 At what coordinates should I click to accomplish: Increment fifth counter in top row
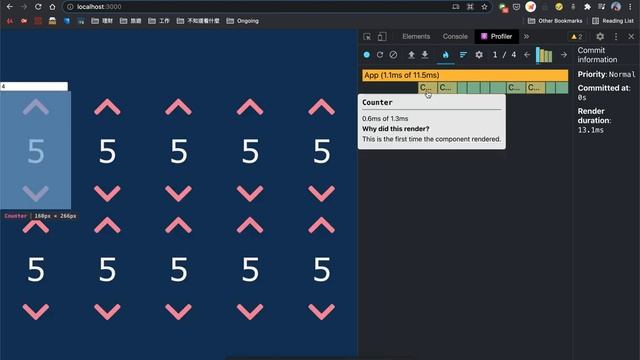pyautogui.click(x=322, y=107)
